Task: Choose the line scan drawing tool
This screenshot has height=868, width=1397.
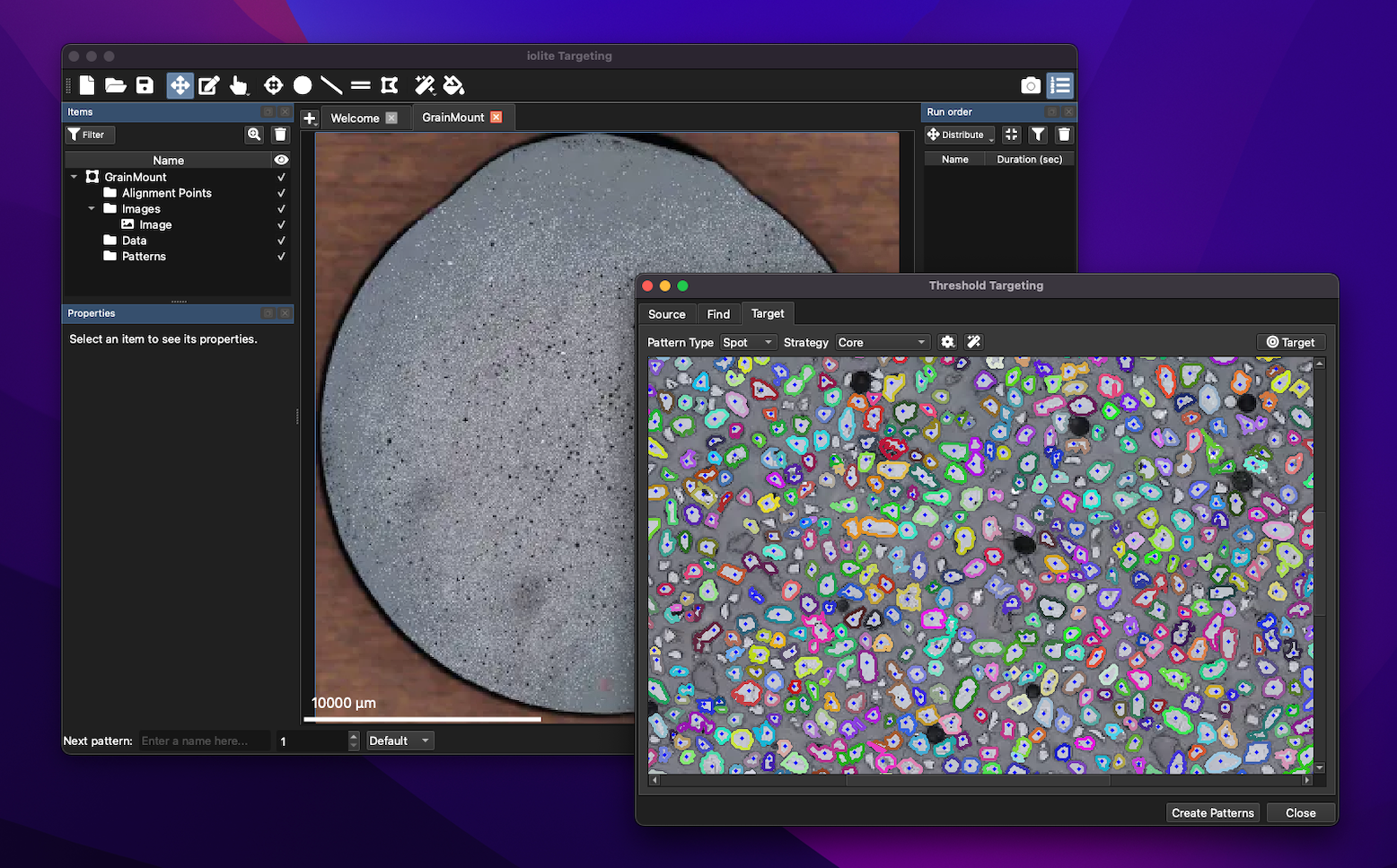Action: point(331,85)
